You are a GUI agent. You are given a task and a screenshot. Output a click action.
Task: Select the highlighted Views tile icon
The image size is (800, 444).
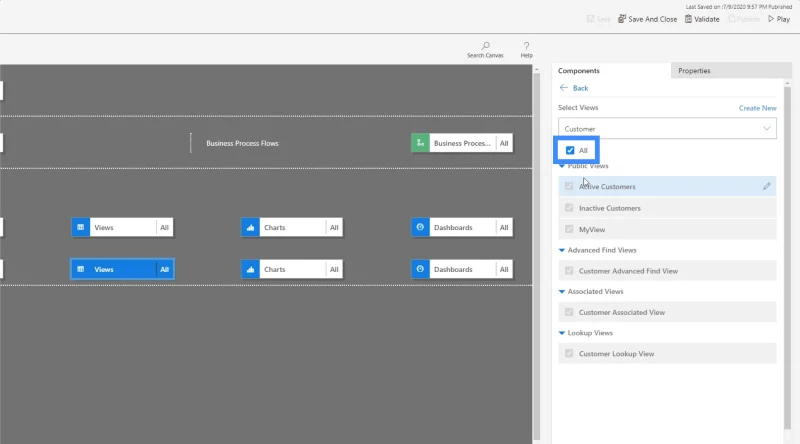coord(81,269)
